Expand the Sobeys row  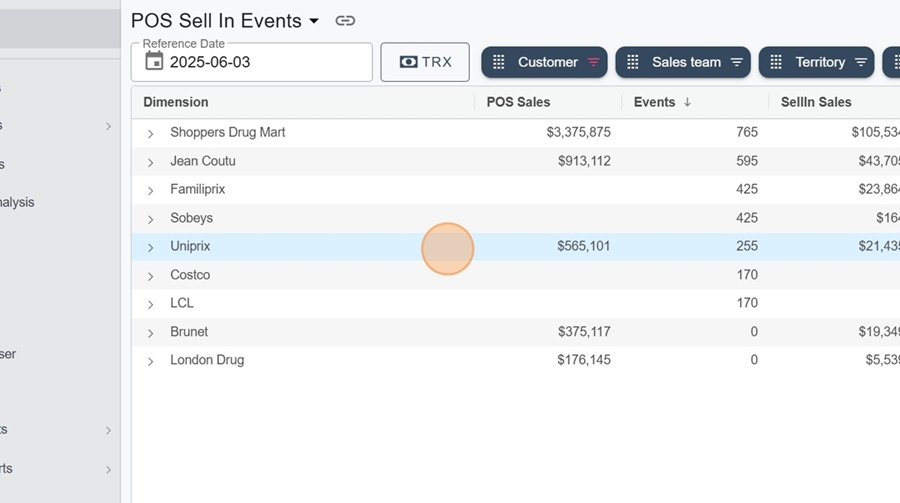[150, 219]
